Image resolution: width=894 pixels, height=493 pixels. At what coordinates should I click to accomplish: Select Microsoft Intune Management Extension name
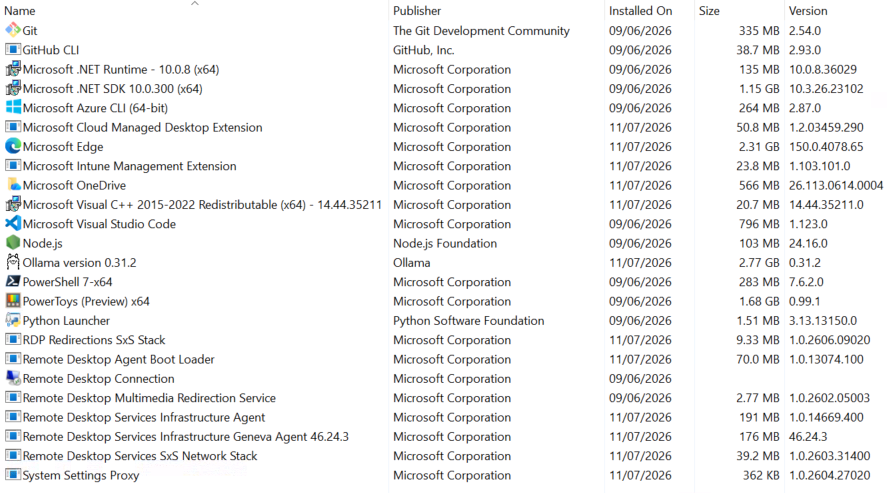click(129, 166)
